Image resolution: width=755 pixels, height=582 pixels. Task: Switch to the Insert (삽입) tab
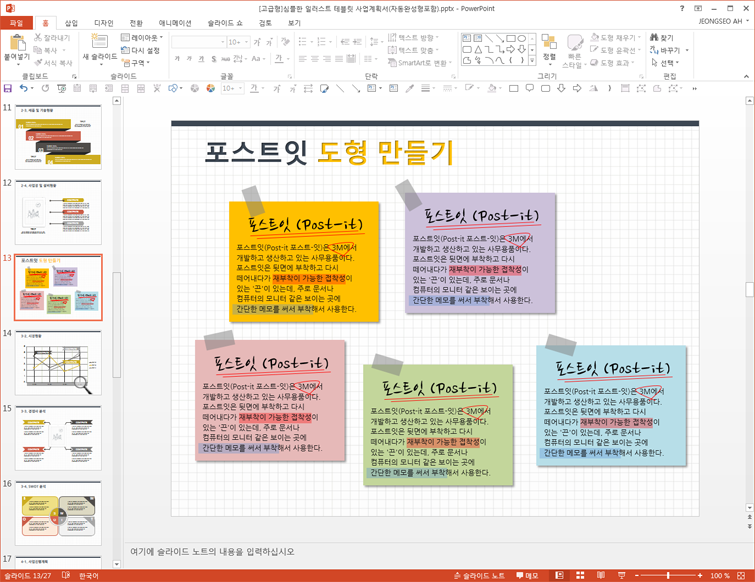tap(71, 23)
